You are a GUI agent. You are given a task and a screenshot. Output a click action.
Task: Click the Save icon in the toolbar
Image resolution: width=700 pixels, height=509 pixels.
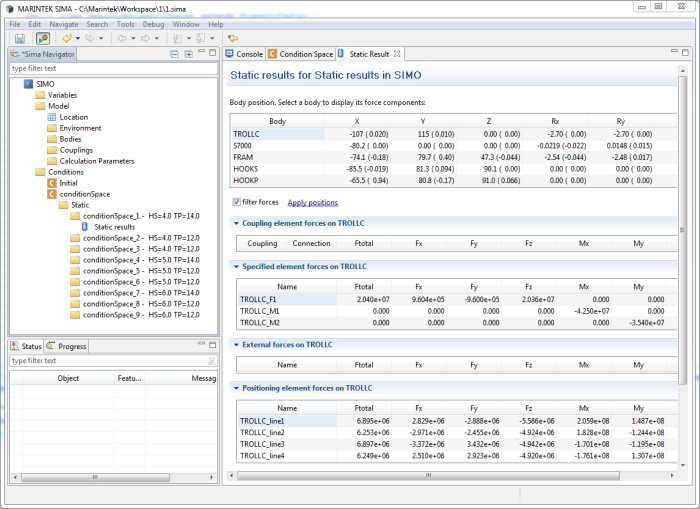(19, 38)
